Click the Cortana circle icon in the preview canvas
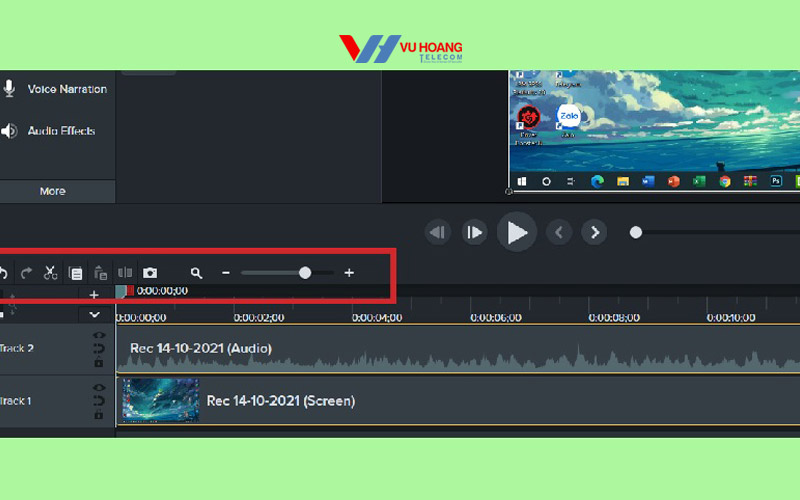 click(x=546, y=182)
